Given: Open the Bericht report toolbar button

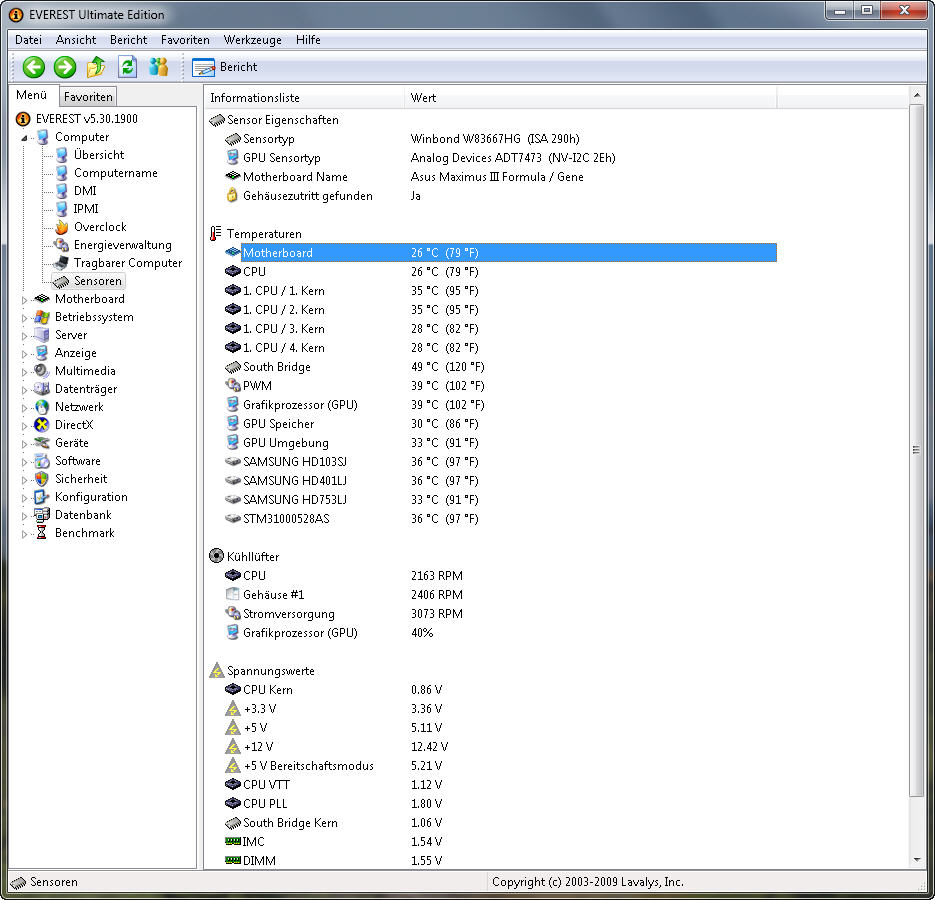Looking at the screenshot, I should click(225, 67).
